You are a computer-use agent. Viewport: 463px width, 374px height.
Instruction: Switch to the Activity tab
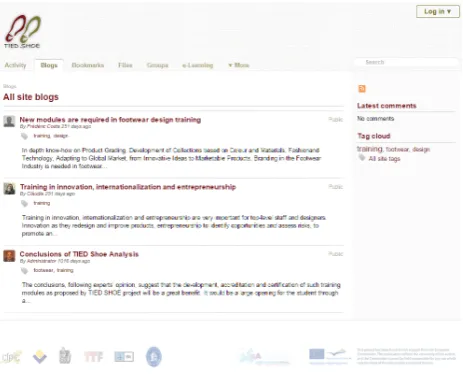point(15,65)
